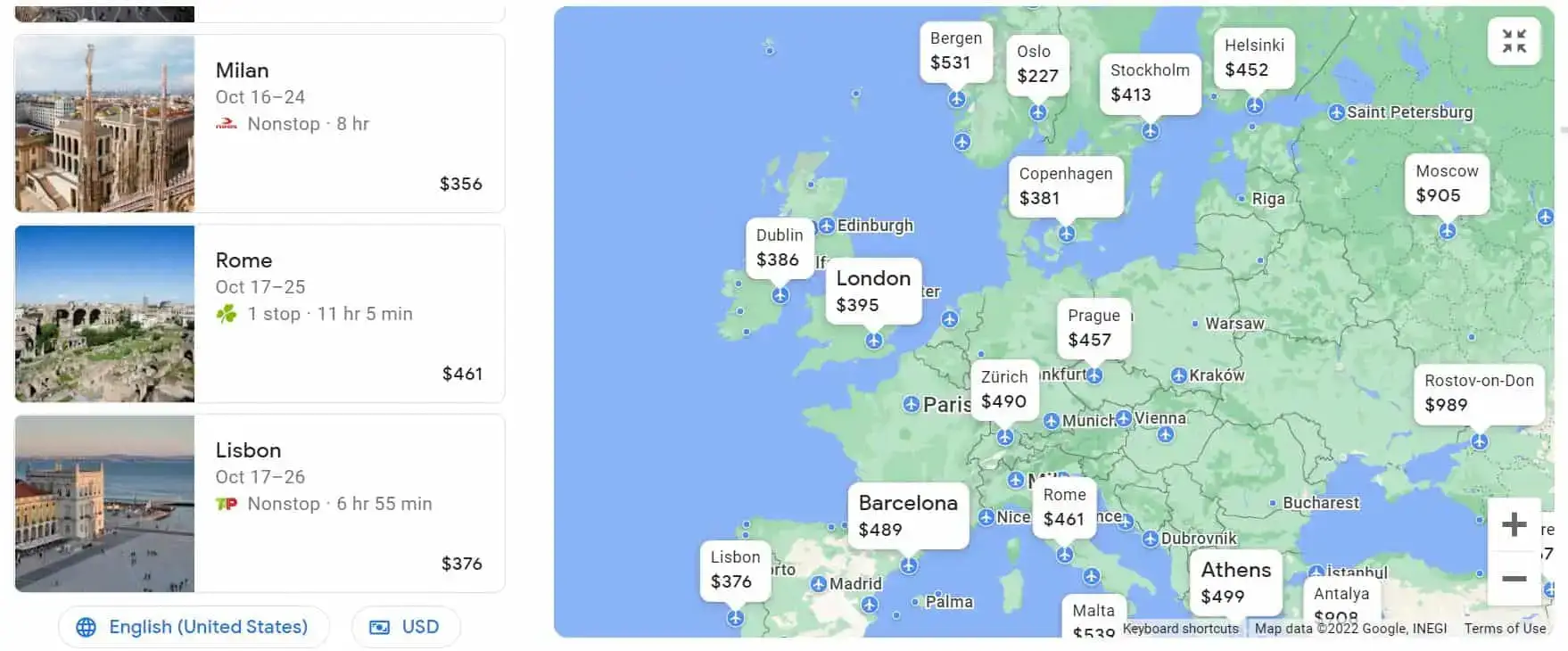Click the Barcelona $489 map price bubble
This screenshot has height=651, width=1568.
[908, 515]
